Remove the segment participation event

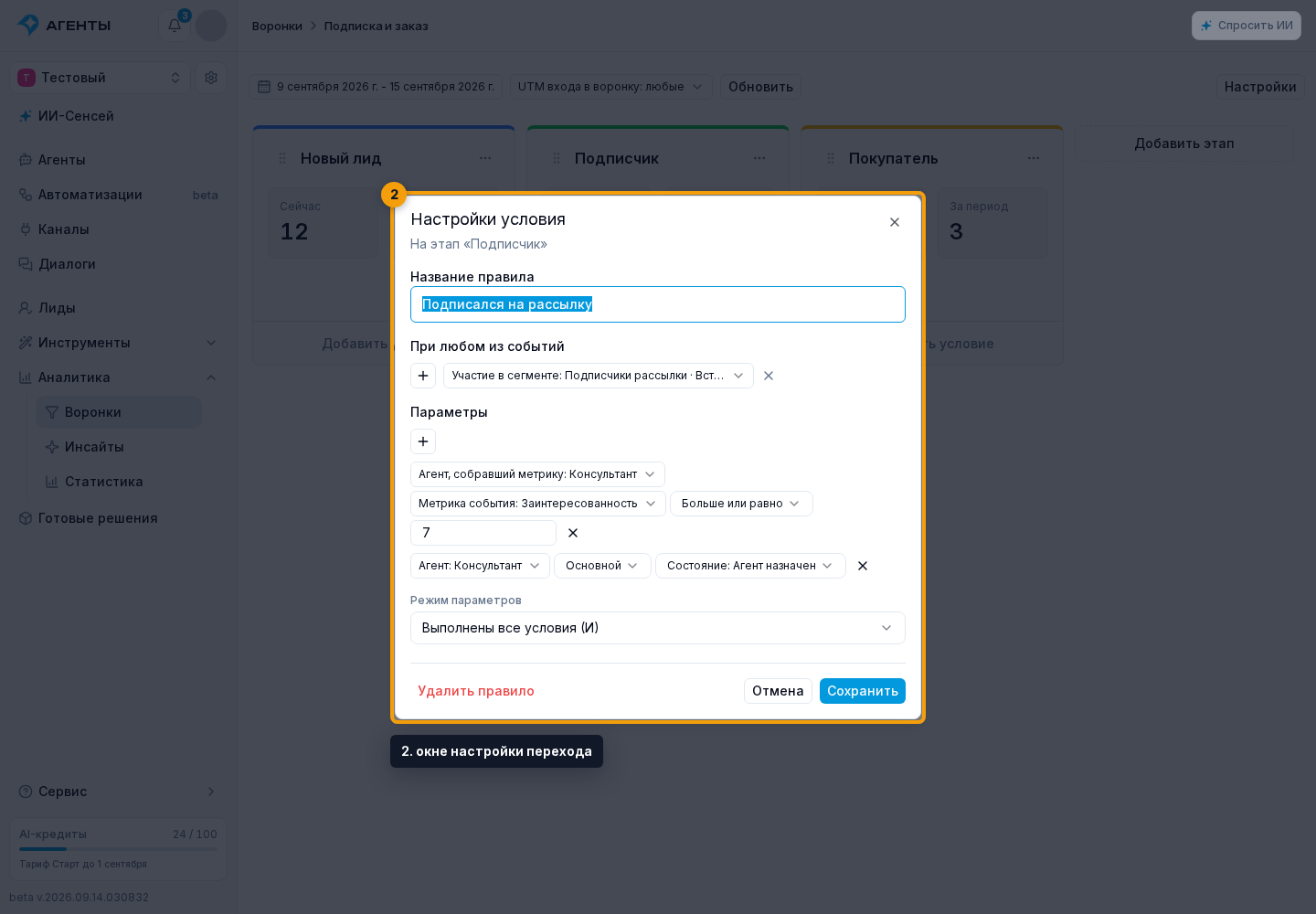coord(769,376)
